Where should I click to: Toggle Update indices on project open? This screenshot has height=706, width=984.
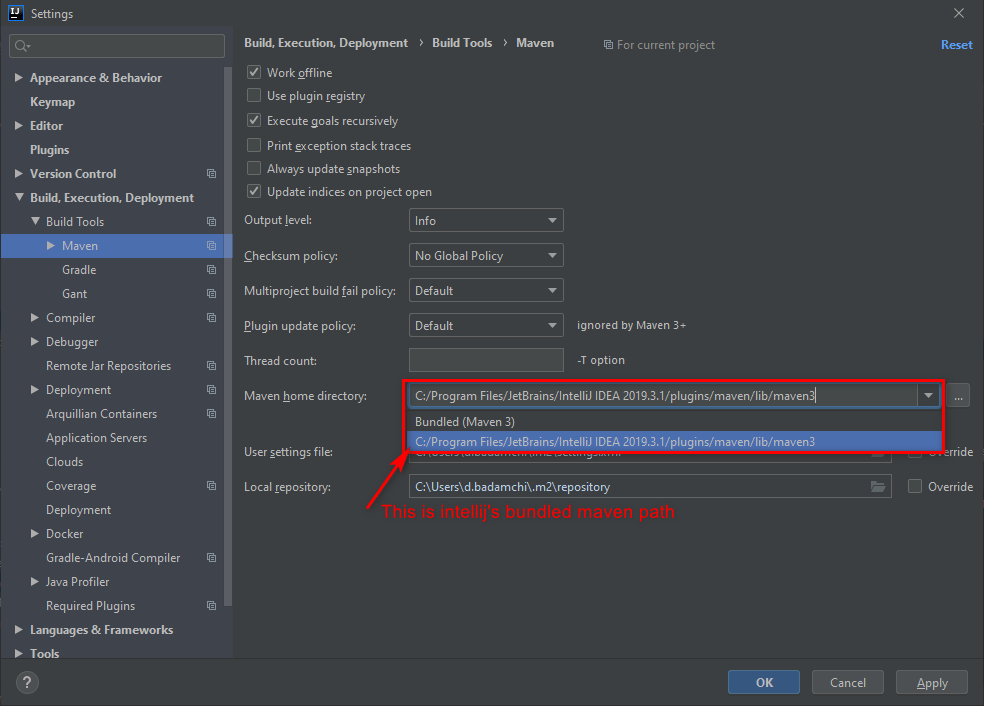point(254,191)
